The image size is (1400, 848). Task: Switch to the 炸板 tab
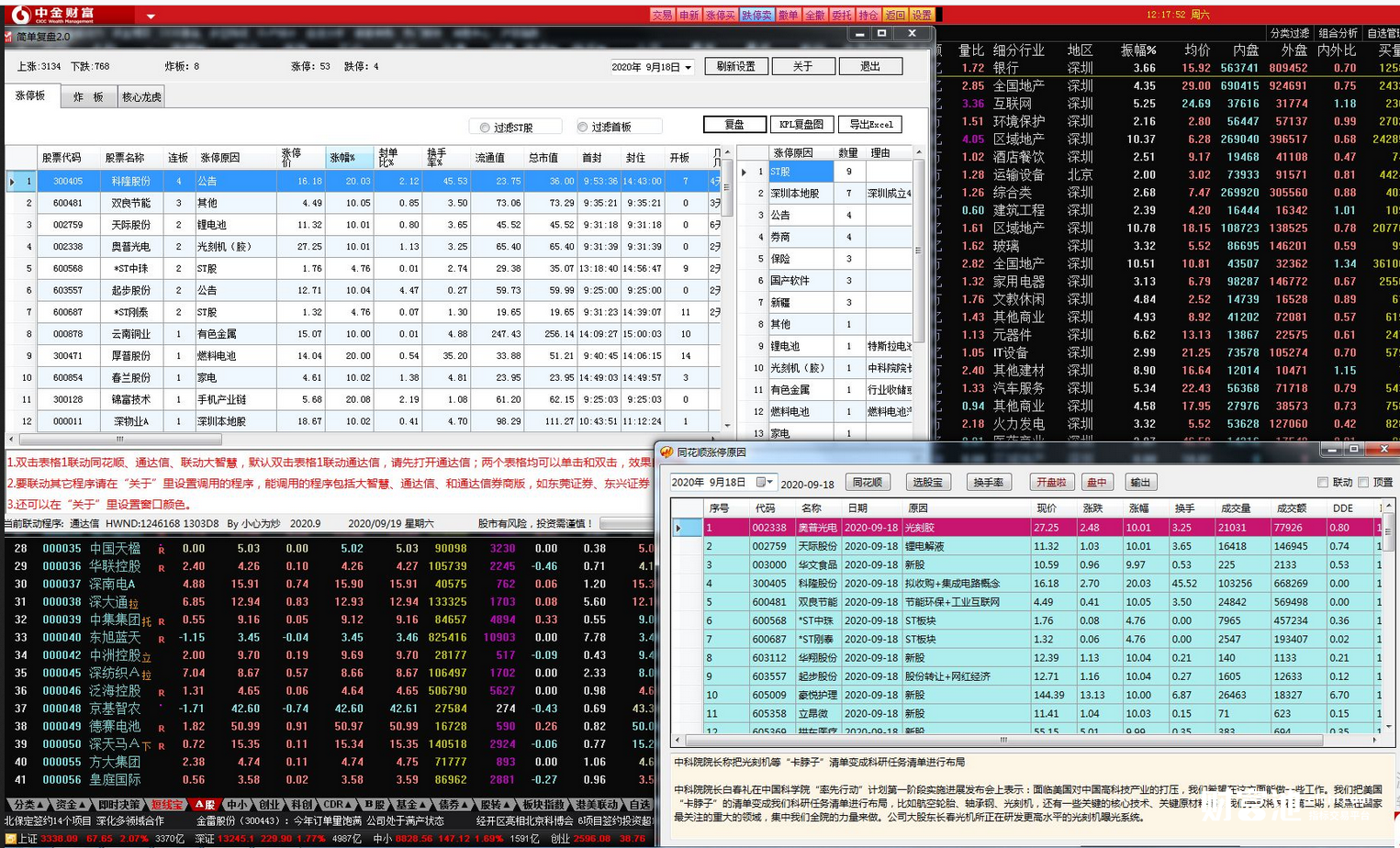(x=89, y=97)
